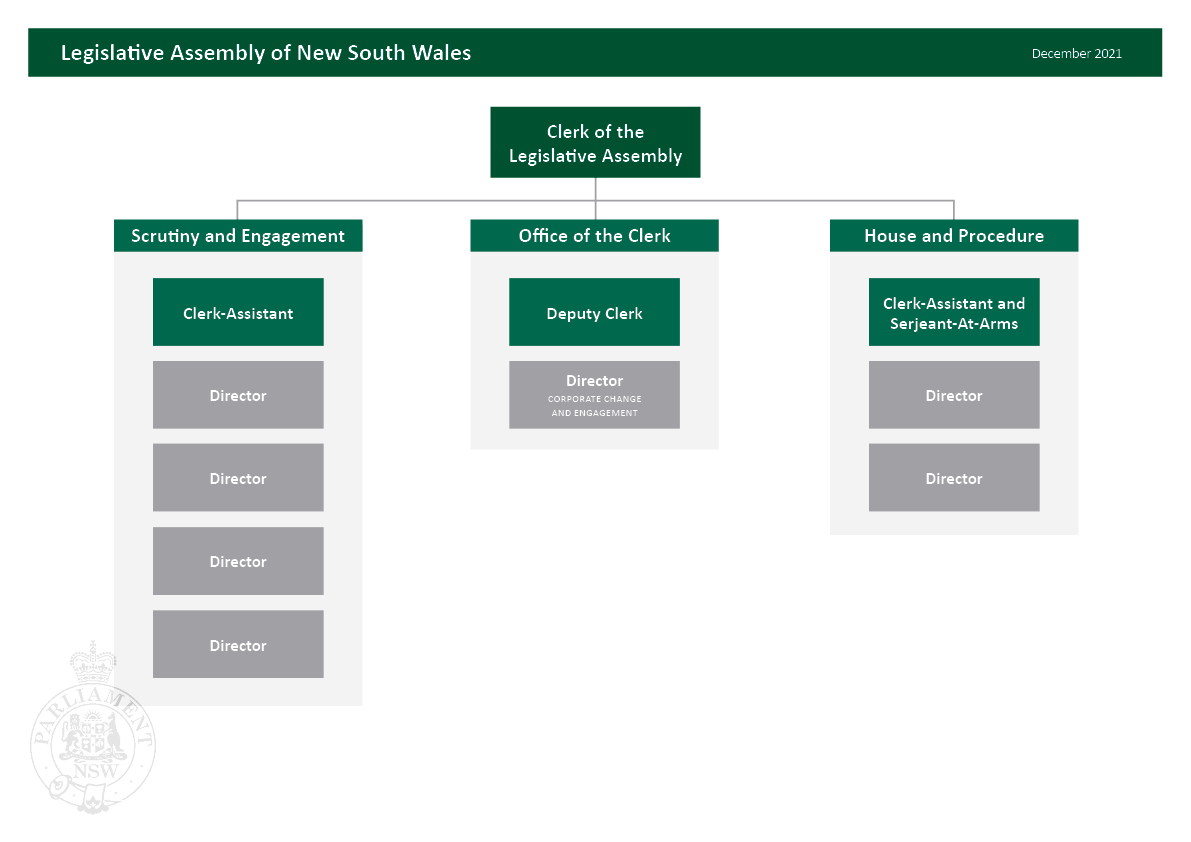Click the 'December 2021' date text
Image resolution: width=1191 pixels, height=842 pixels.
click(x=1076, y=53)
